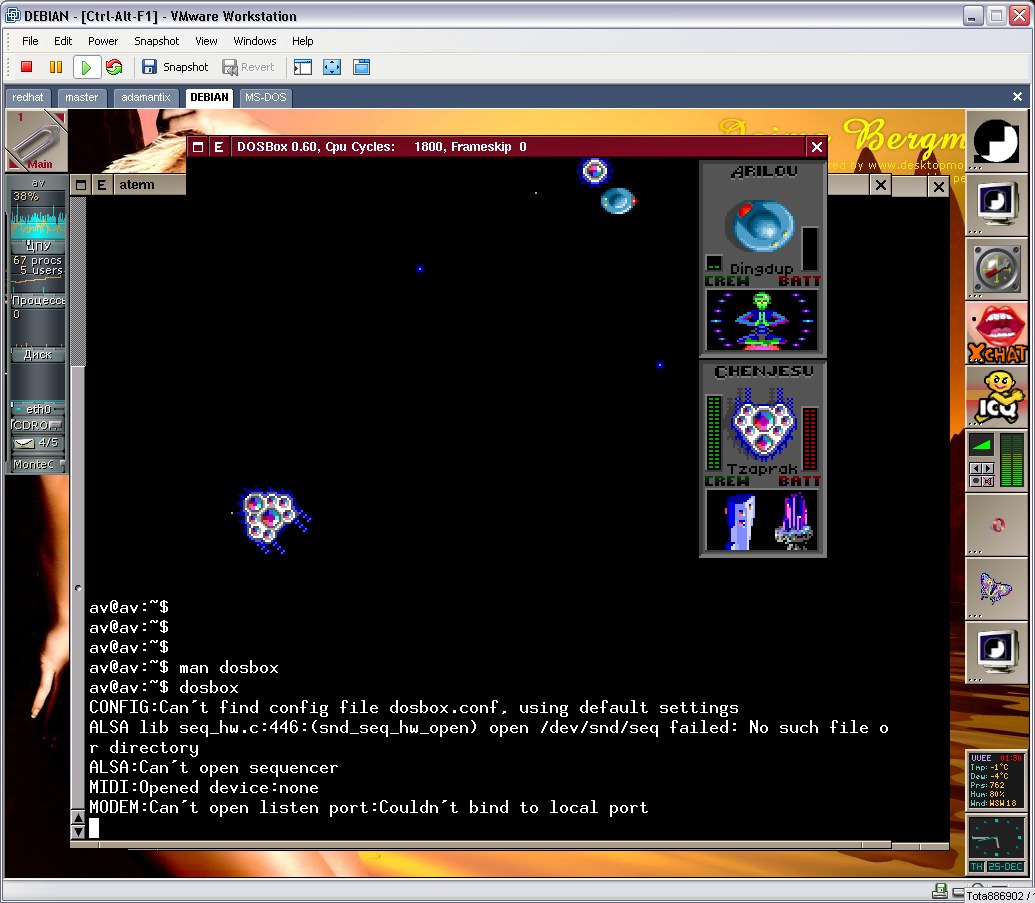Launch XChat from the dock
1035x903 pixels.
point(996,332)
